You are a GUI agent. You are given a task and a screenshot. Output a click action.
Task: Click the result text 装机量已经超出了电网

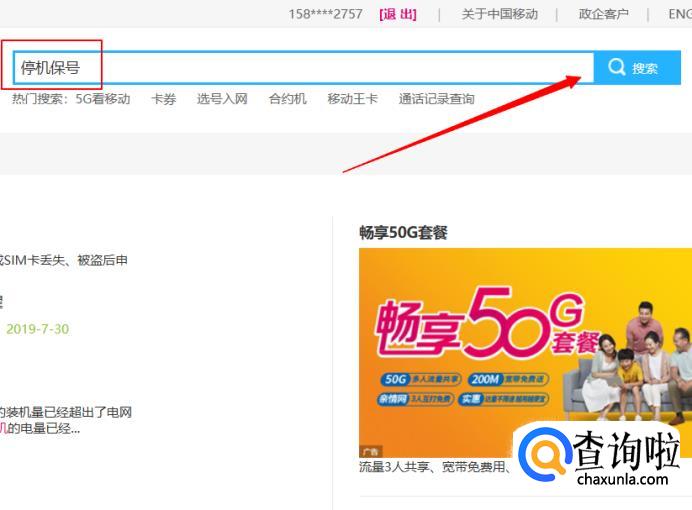click(68, 412)
